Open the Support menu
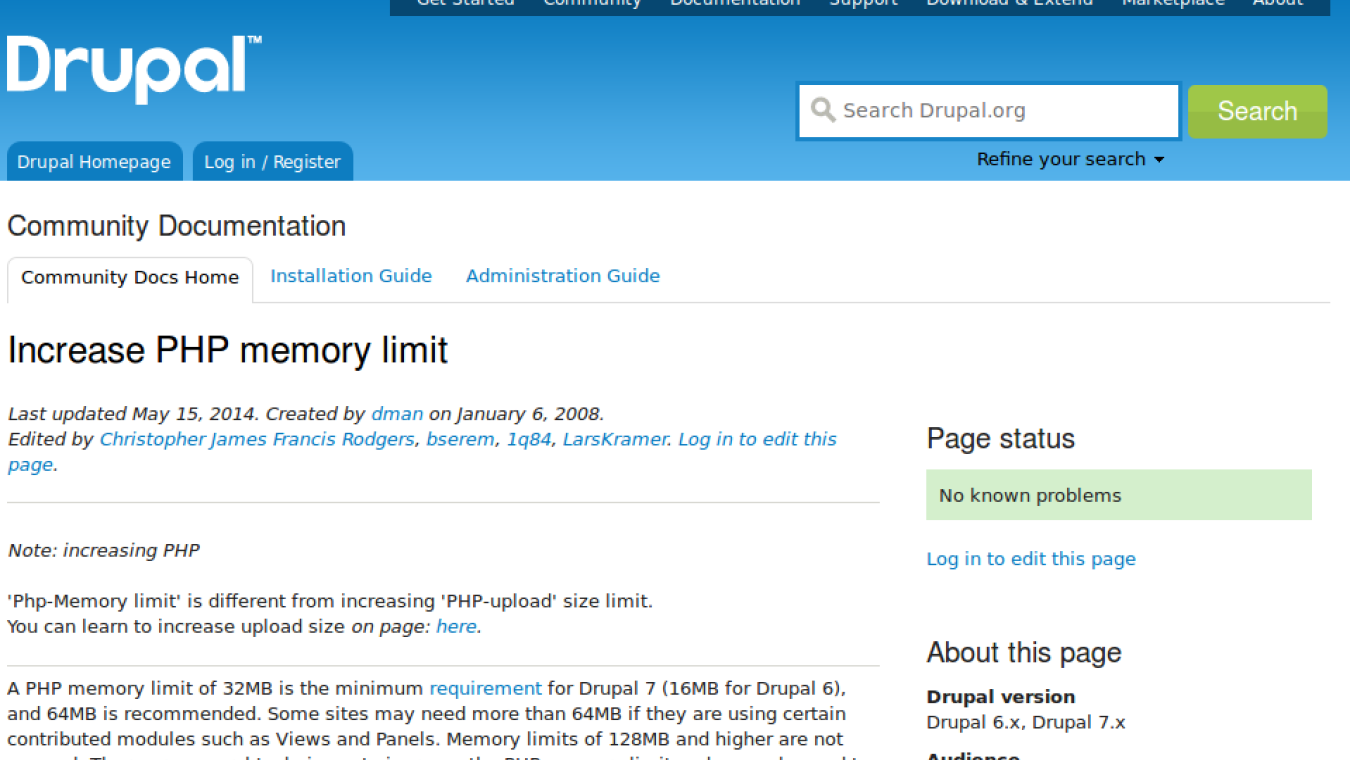 [x=863, y=4]
